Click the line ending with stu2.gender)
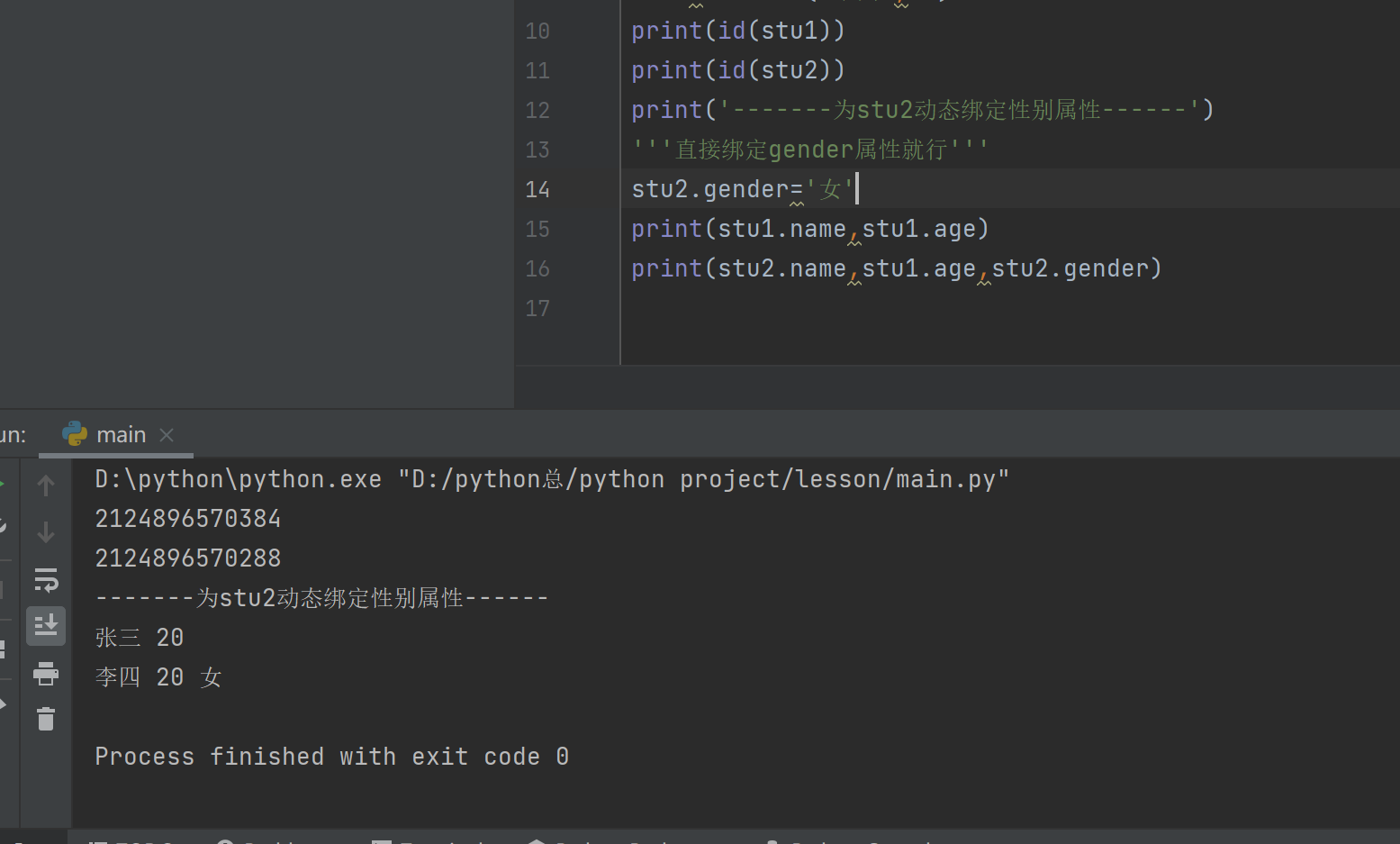The height and width of the screenshot is (844, 1400). click(x=897, y=268)
